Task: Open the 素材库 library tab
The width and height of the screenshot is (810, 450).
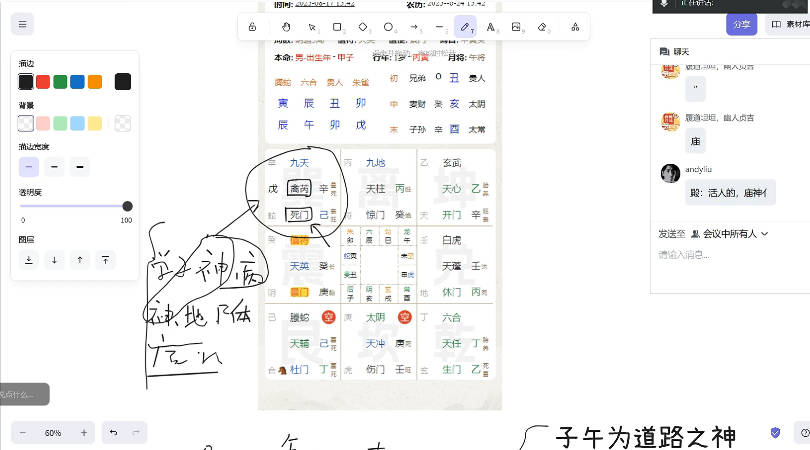Action: pos(787,23)
